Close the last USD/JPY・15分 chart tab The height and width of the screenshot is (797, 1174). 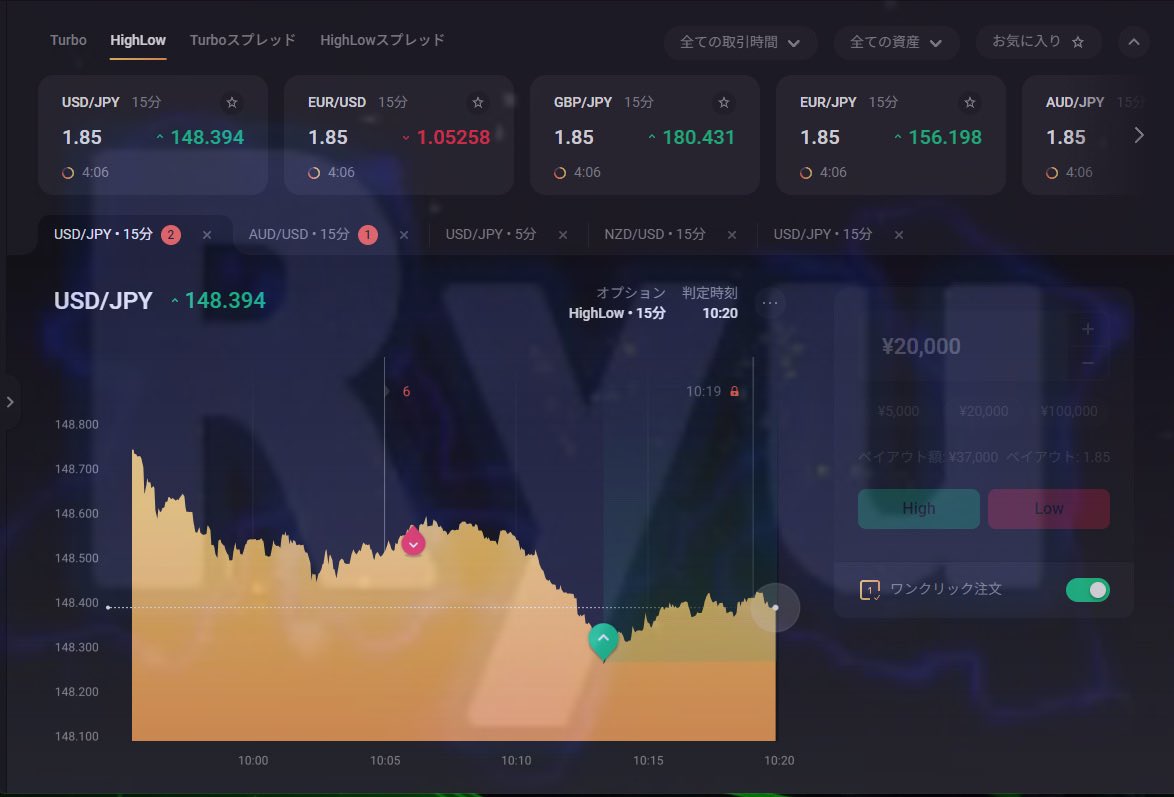click(899, 235)
